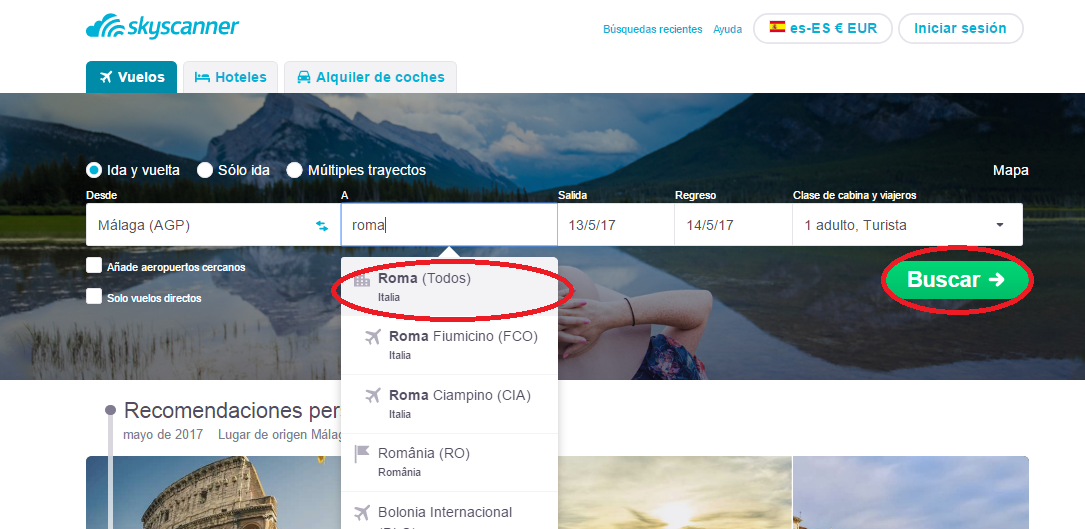Click the plane icon beside Bolonia Internacional
The image size is (1085, 529).
[x=362, y=513]
